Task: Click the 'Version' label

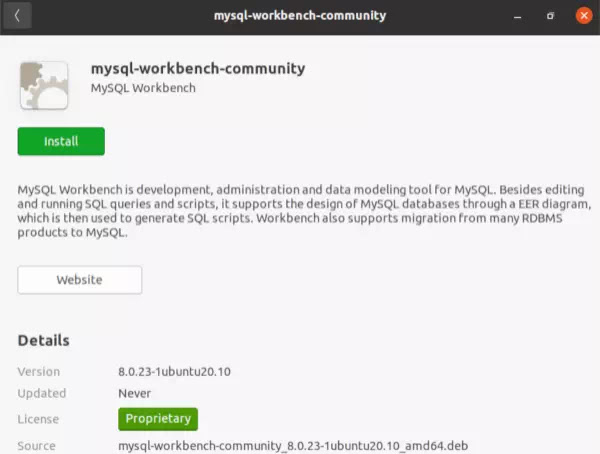Action: tap(39, 371)
